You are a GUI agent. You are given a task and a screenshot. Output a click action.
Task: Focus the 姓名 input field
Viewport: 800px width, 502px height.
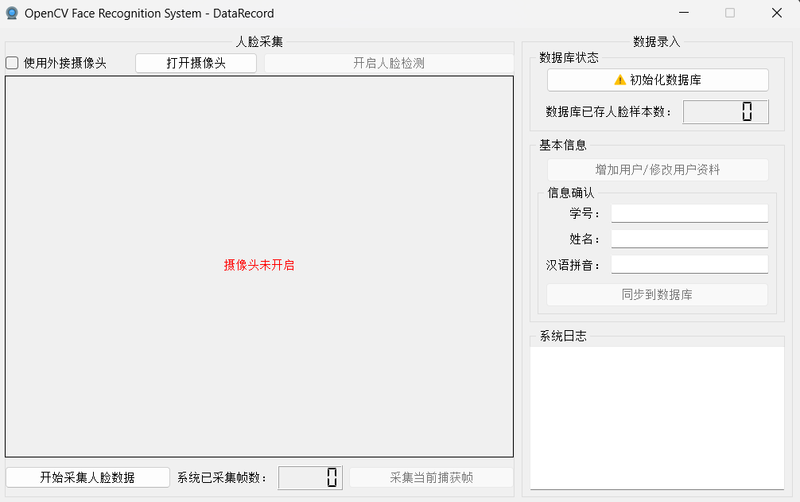(x=690, y=239)
